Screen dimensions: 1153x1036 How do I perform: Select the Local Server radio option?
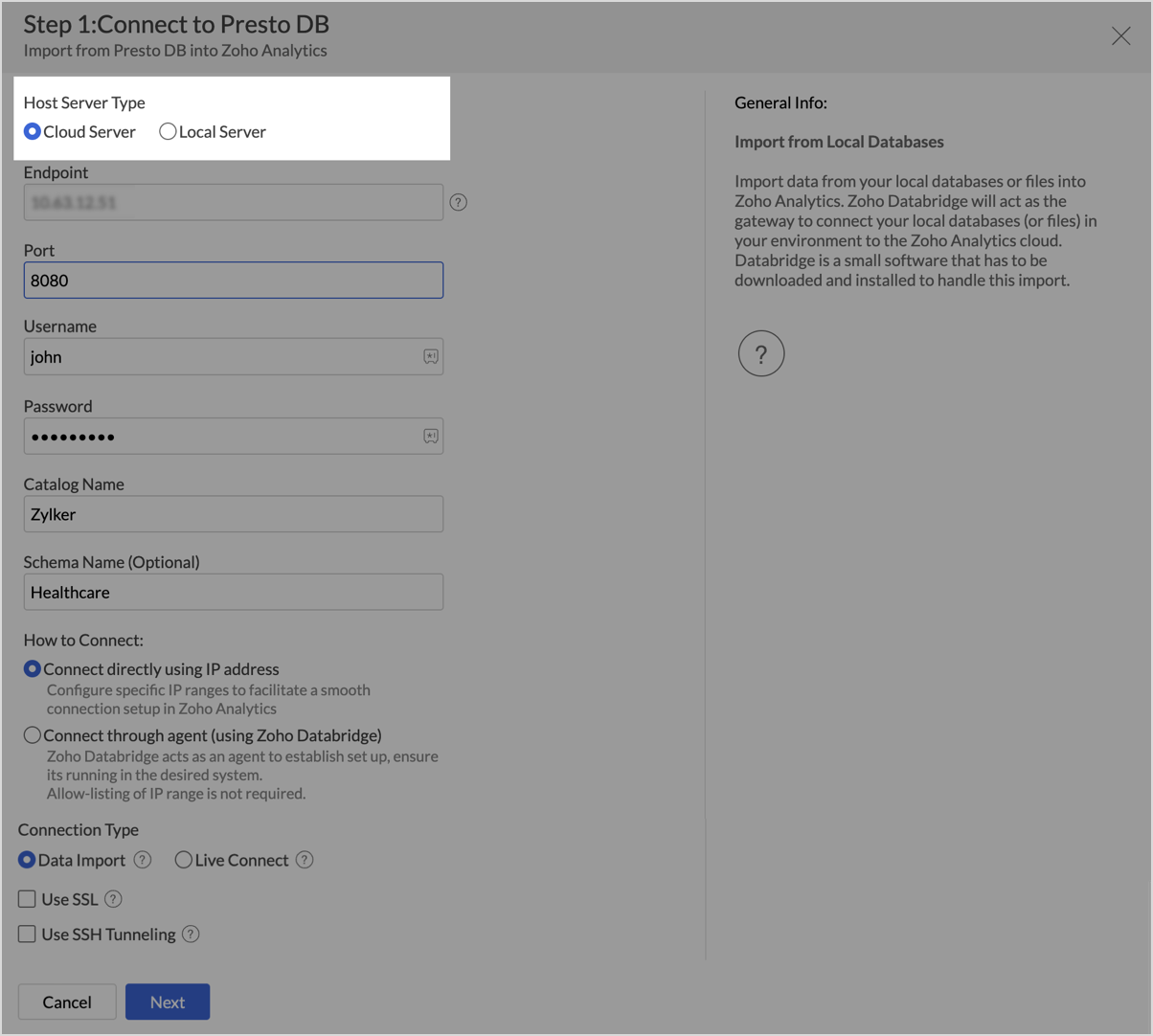[168, 131]
